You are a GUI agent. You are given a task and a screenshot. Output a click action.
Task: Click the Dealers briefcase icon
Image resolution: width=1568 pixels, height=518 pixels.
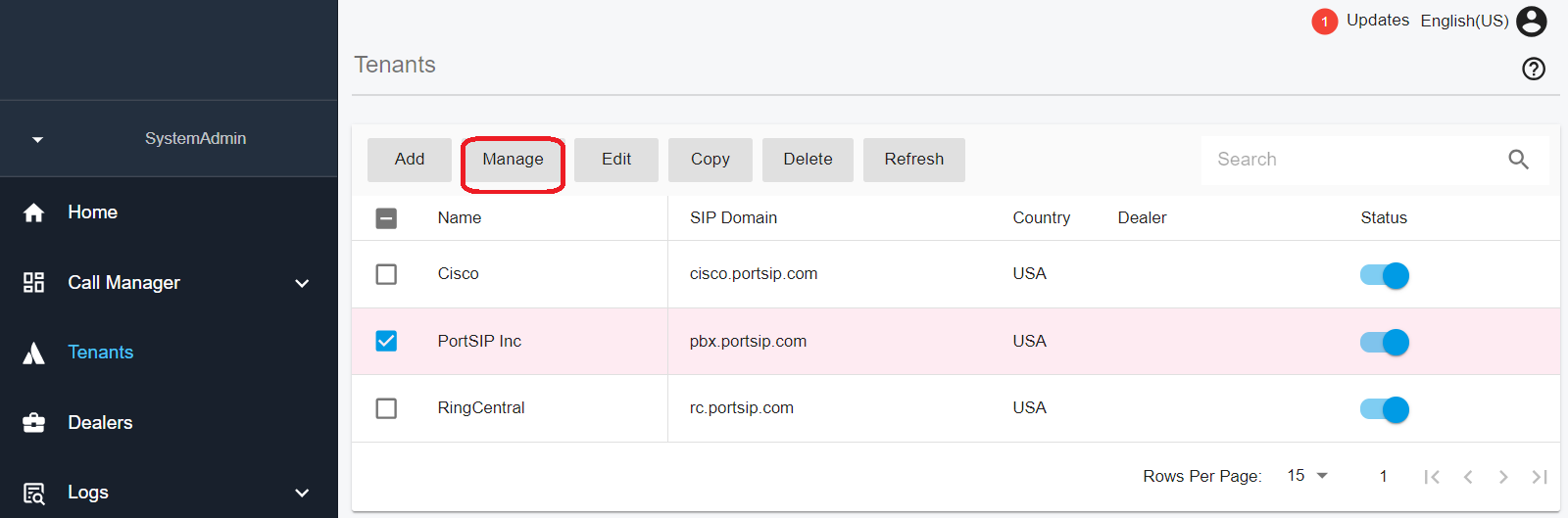tap(33, 423)
